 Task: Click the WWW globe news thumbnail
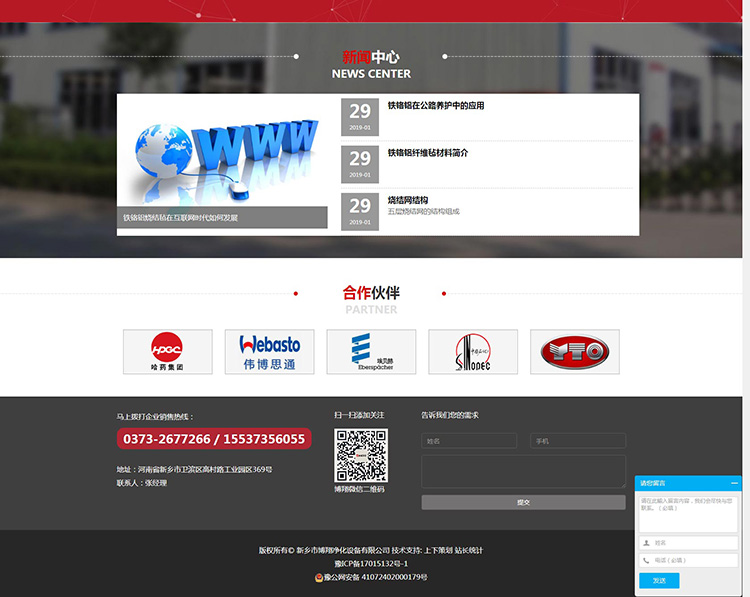[222, 160]
